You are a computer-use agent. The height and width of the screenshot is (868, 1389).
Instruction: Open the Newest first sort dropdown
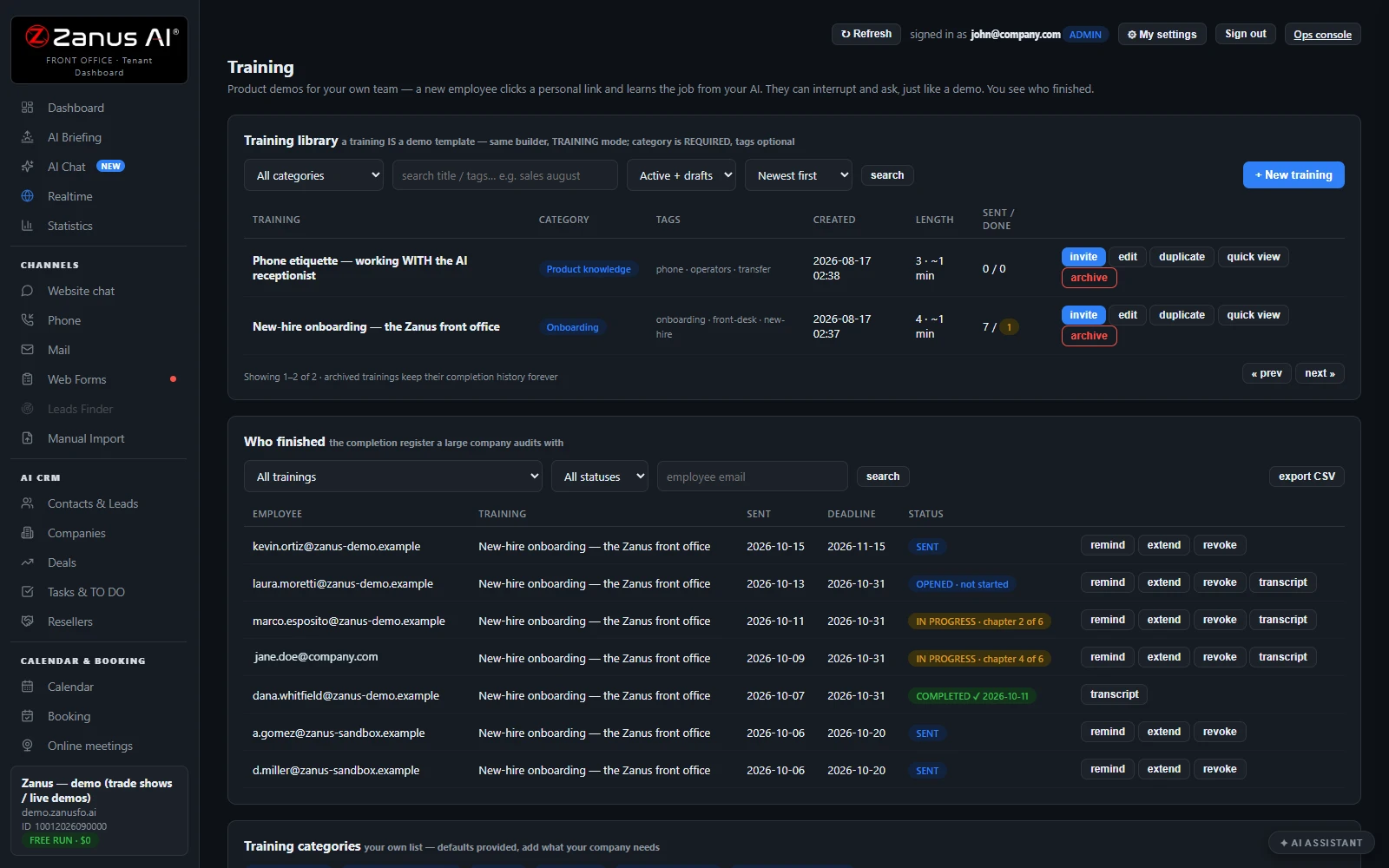[x=798, y=175]
